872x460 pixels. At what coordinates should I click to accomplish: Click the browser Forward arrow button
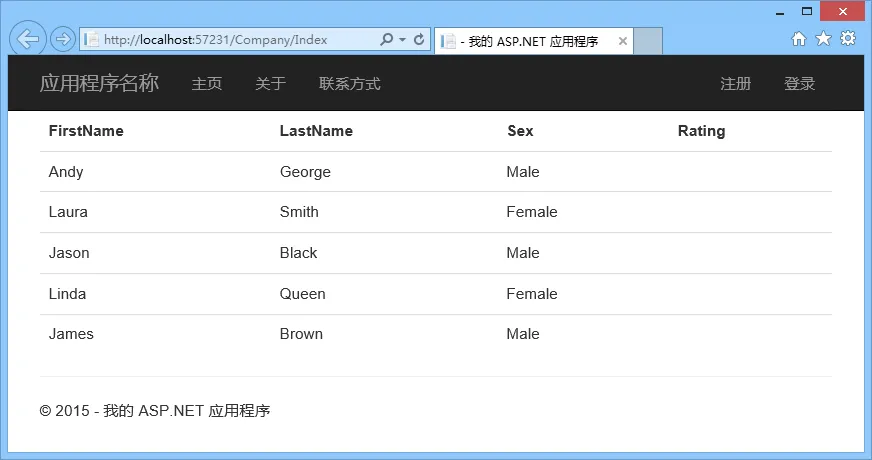[x=62, y=40]
